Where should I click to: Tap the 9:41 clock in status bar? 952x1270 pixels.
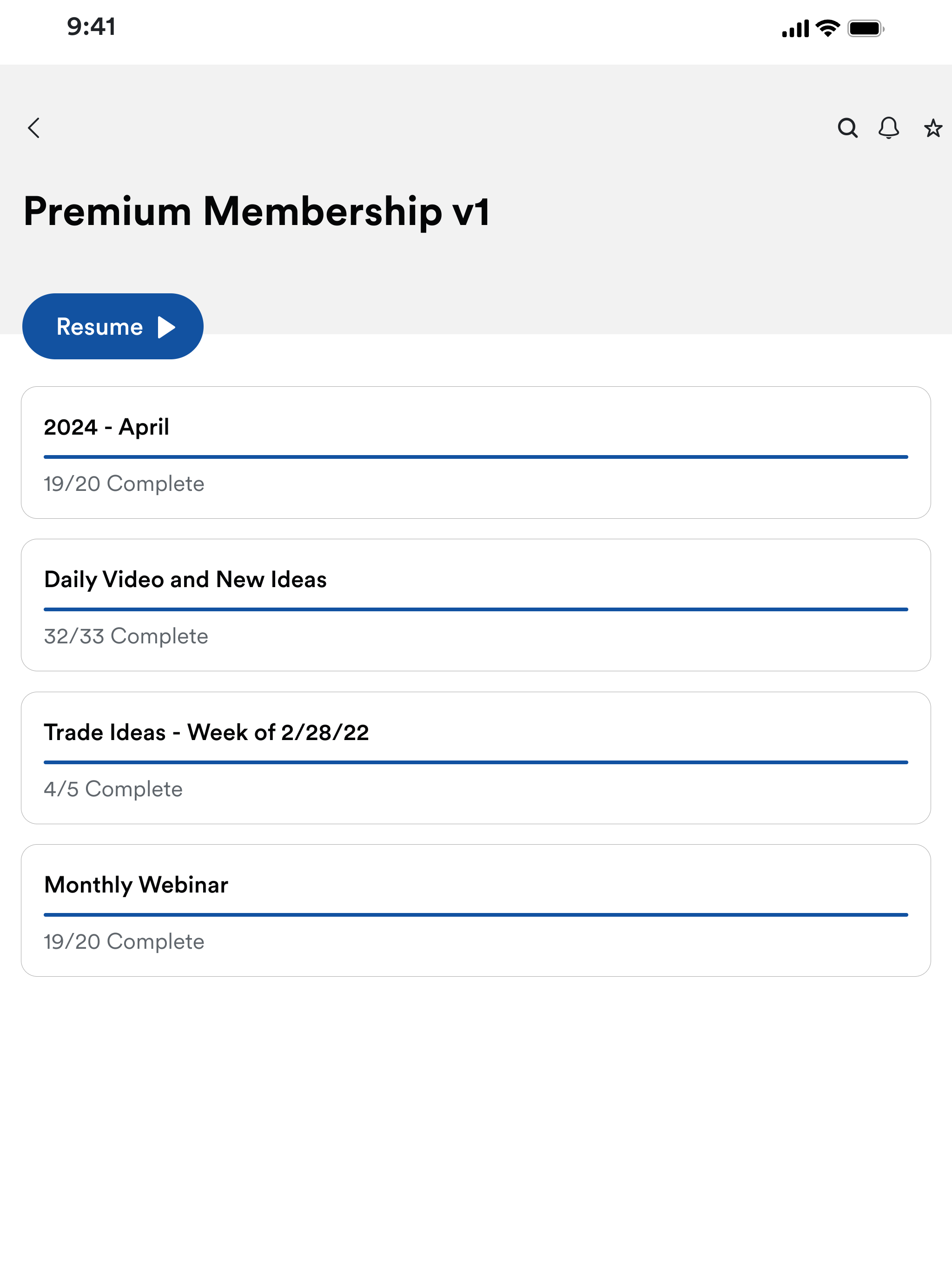(x=91, y=27)
